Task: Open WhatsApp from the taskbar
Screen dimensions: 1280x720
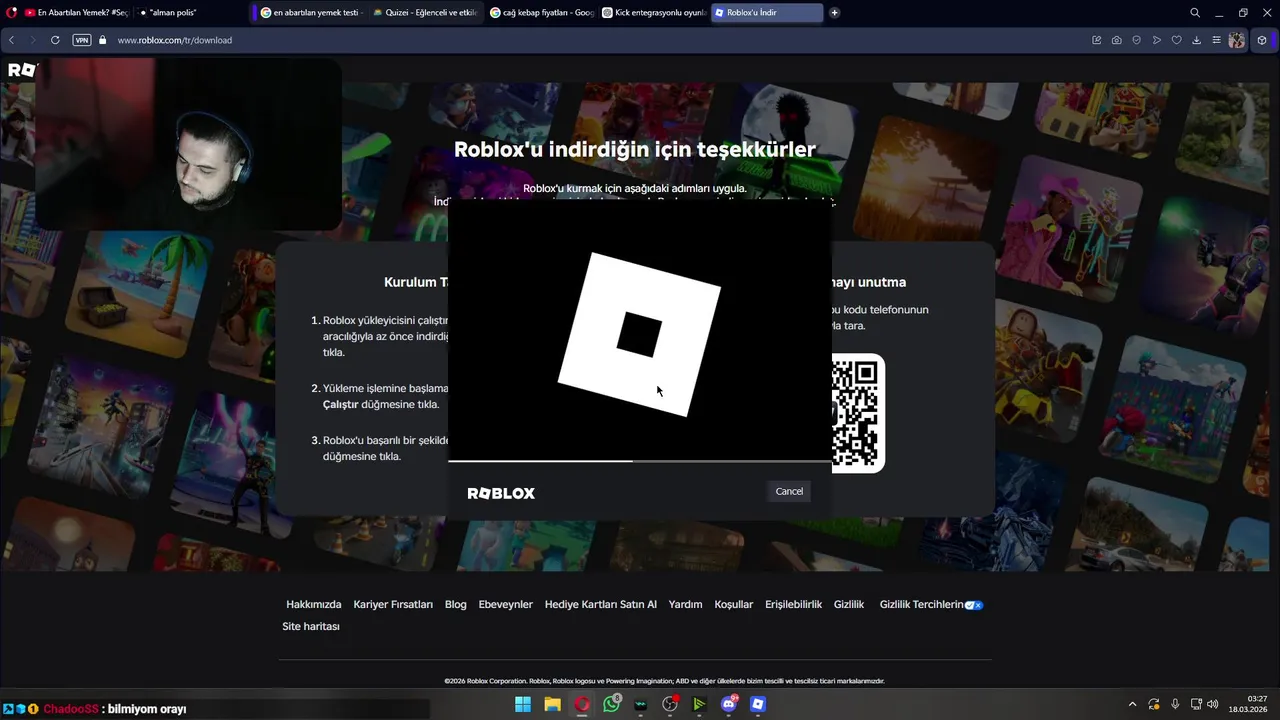Action: 611,704
